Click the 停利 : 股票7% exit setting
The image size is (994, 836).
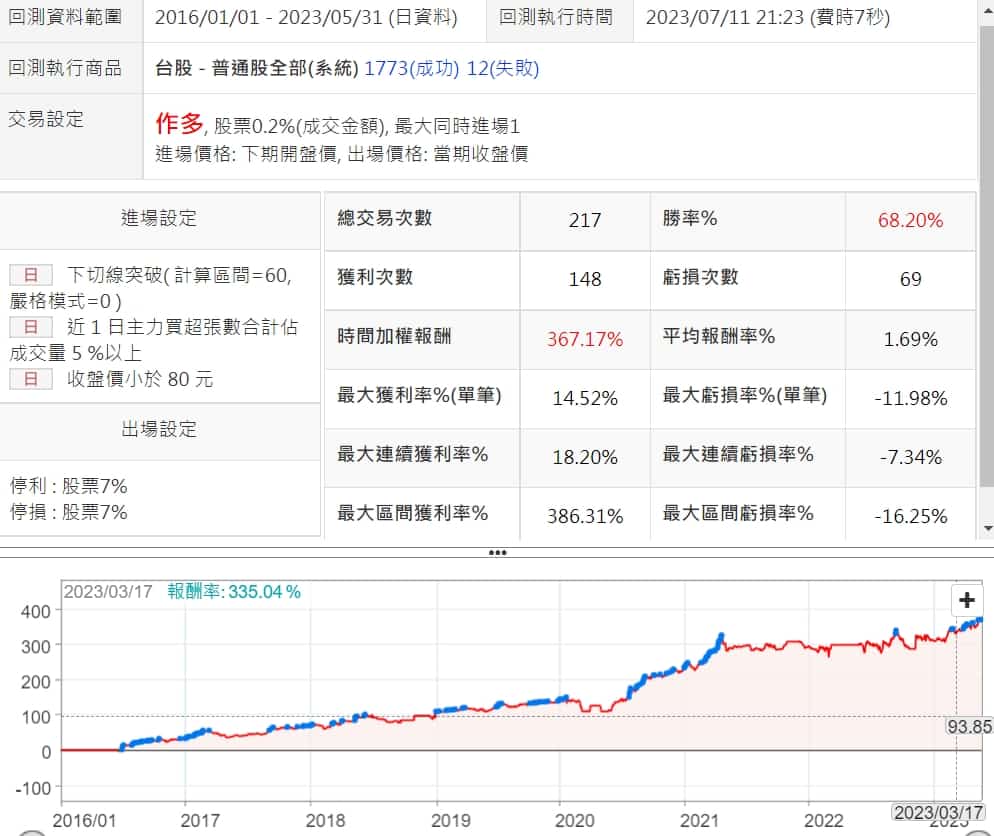click(68, 486)
